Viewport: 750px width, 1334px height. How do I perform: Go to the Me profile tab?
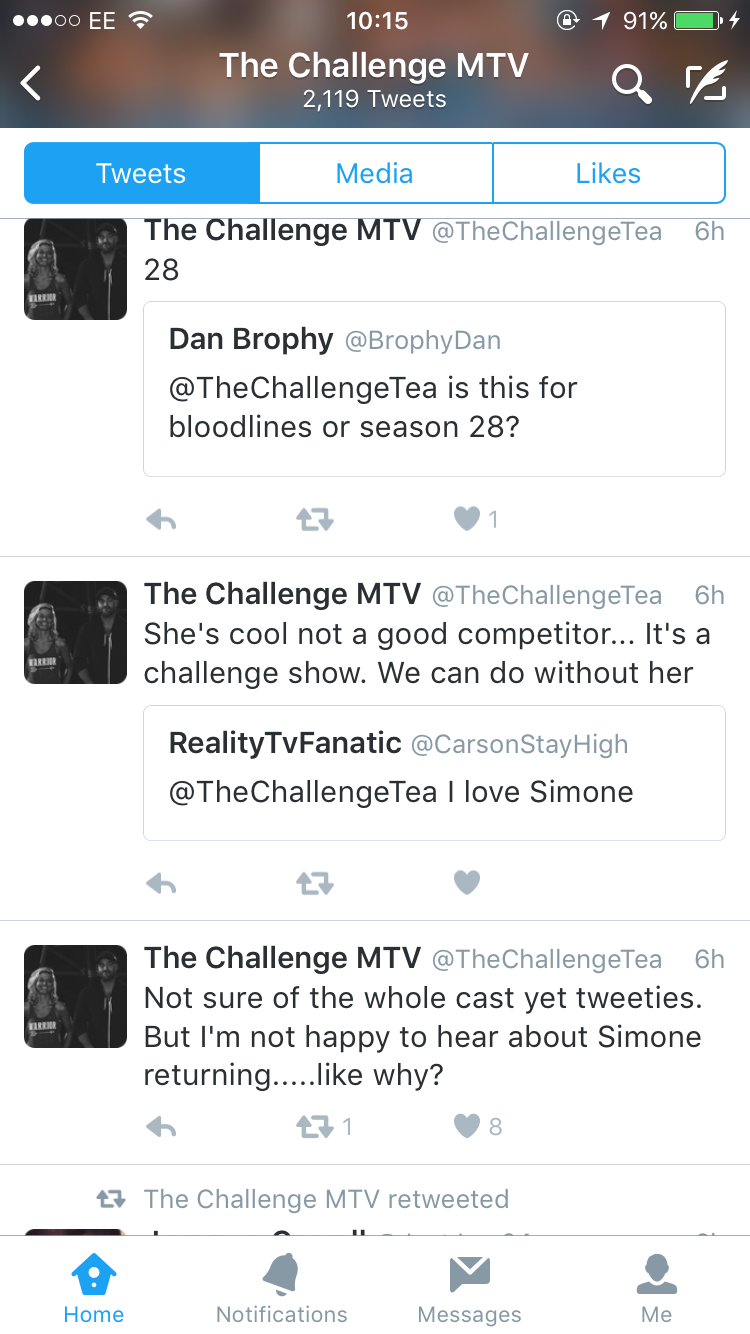click(657, 1288)
